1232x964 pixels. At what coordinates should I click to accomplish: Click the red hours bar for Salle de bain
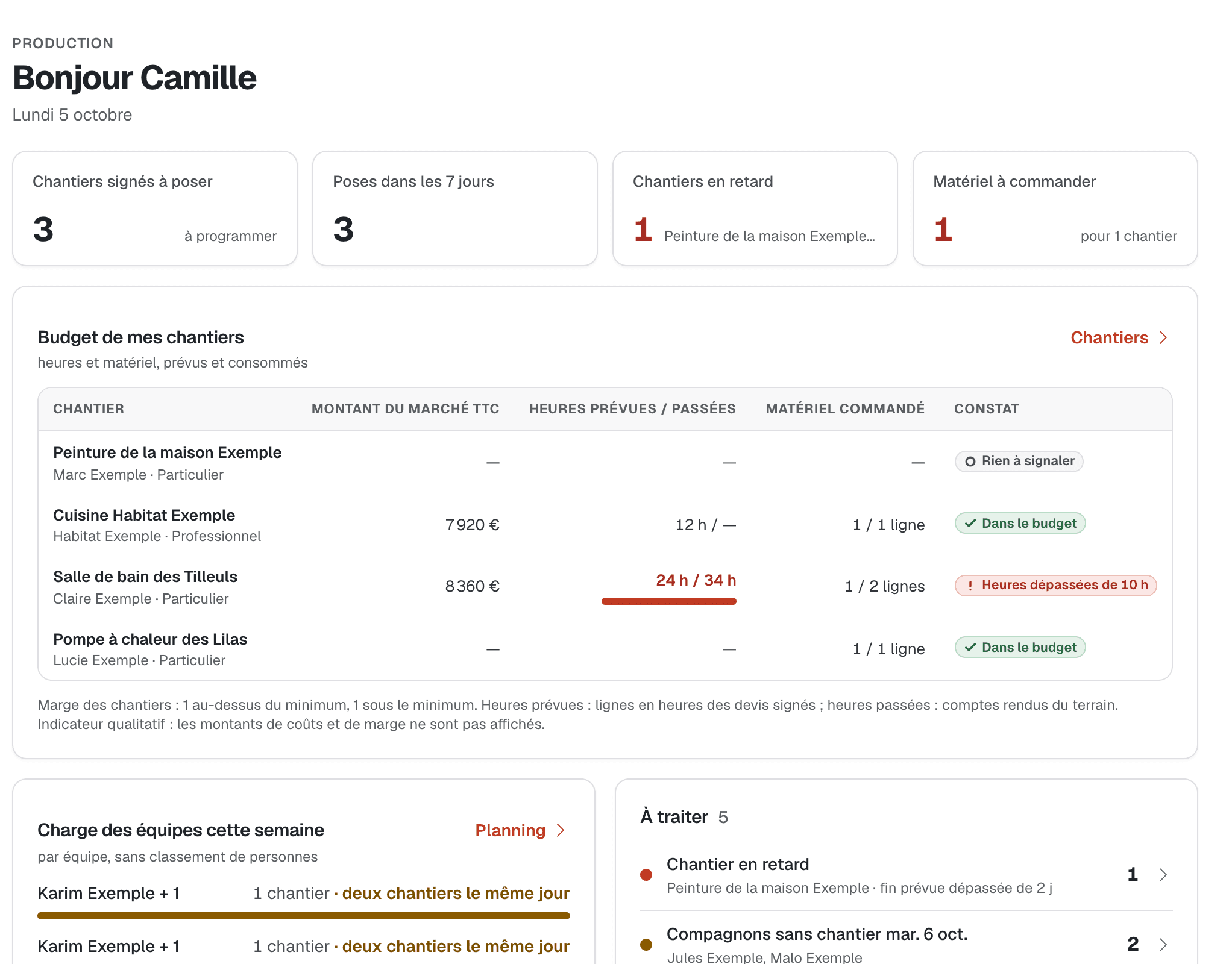[x=669, y=601]
